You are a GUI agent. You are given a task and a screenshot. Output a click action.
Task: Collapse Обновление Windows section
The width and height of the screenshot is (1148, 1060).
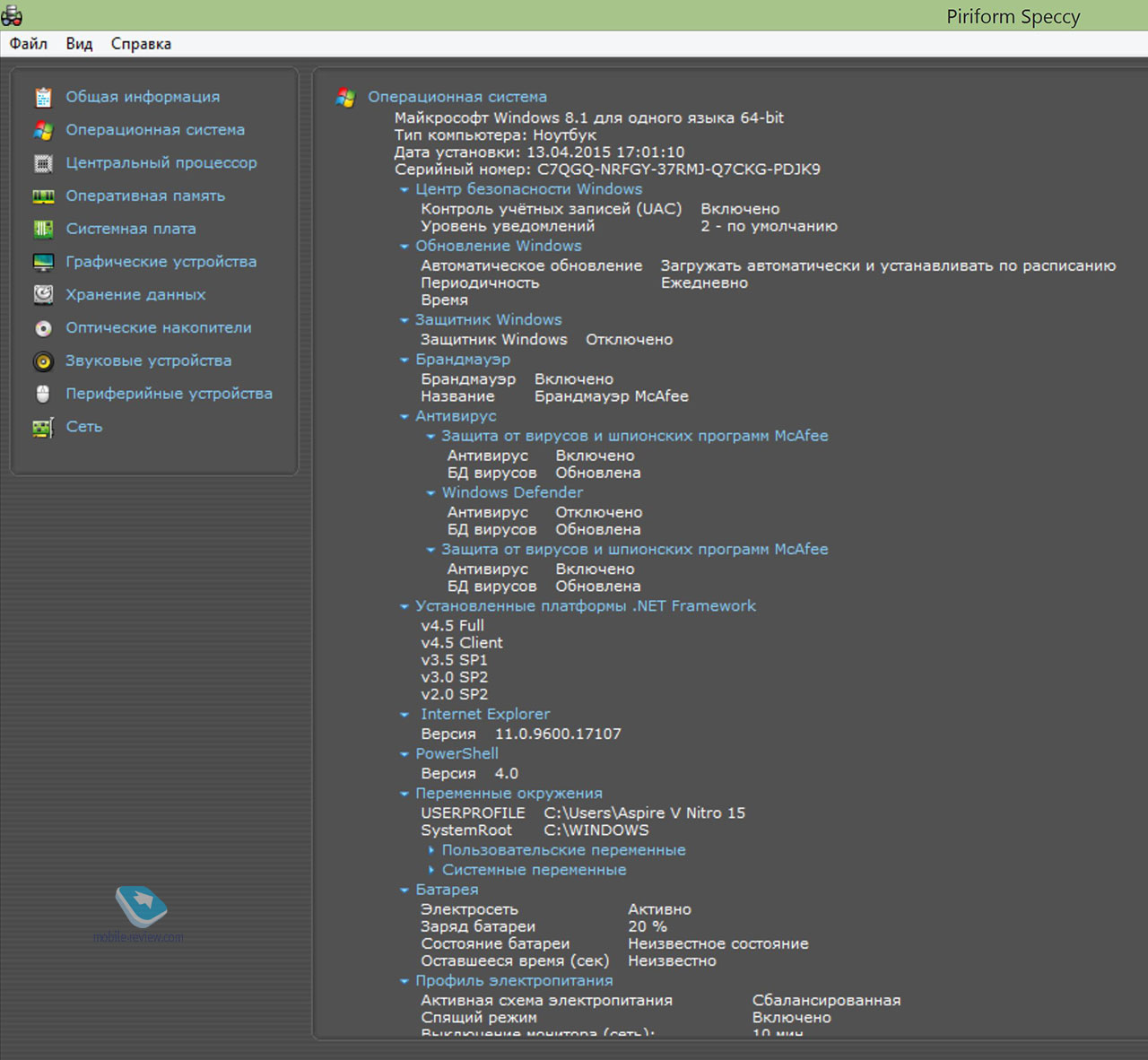point(404,247)
